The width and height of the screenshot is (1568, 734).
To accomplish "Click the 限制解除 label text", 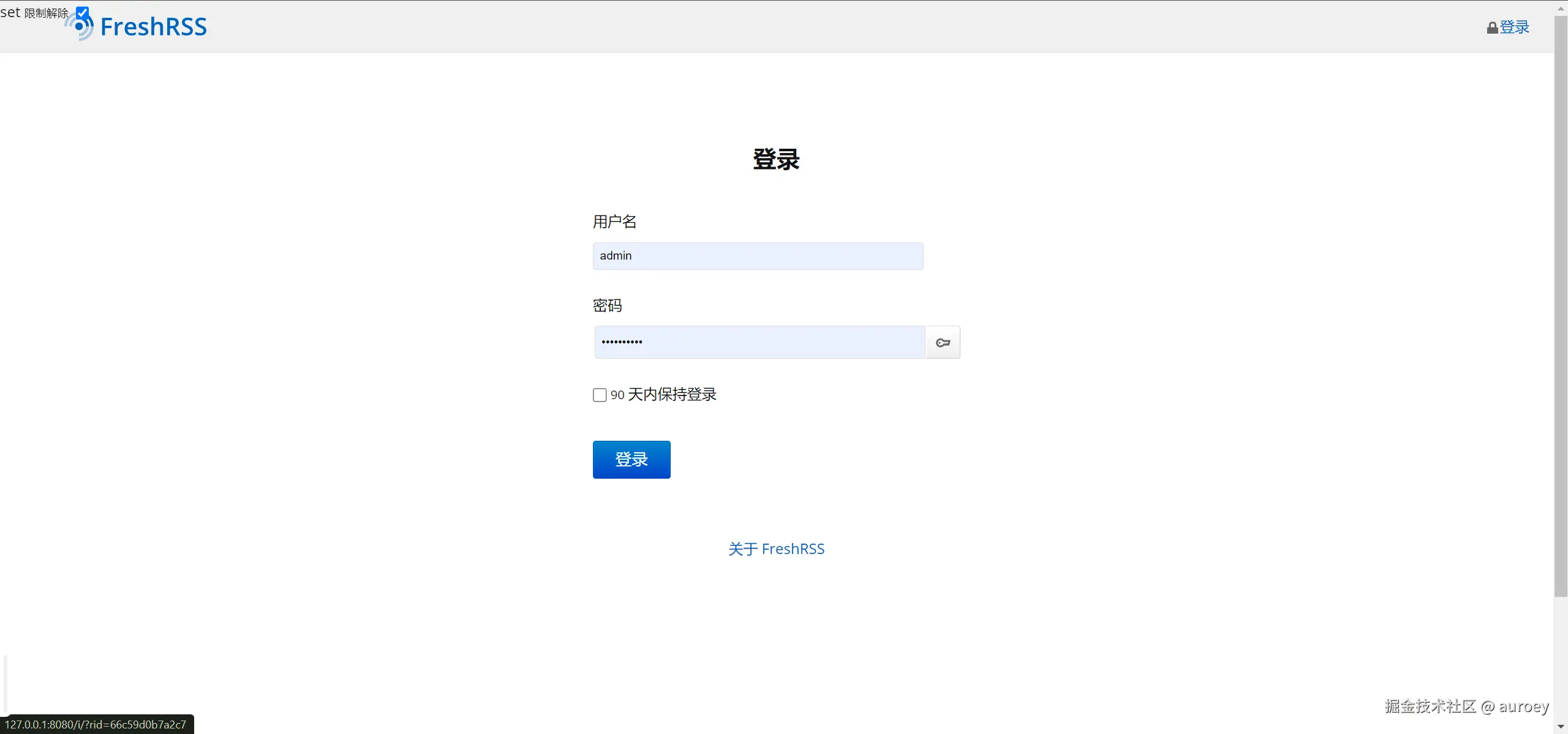I will (47, 13).
